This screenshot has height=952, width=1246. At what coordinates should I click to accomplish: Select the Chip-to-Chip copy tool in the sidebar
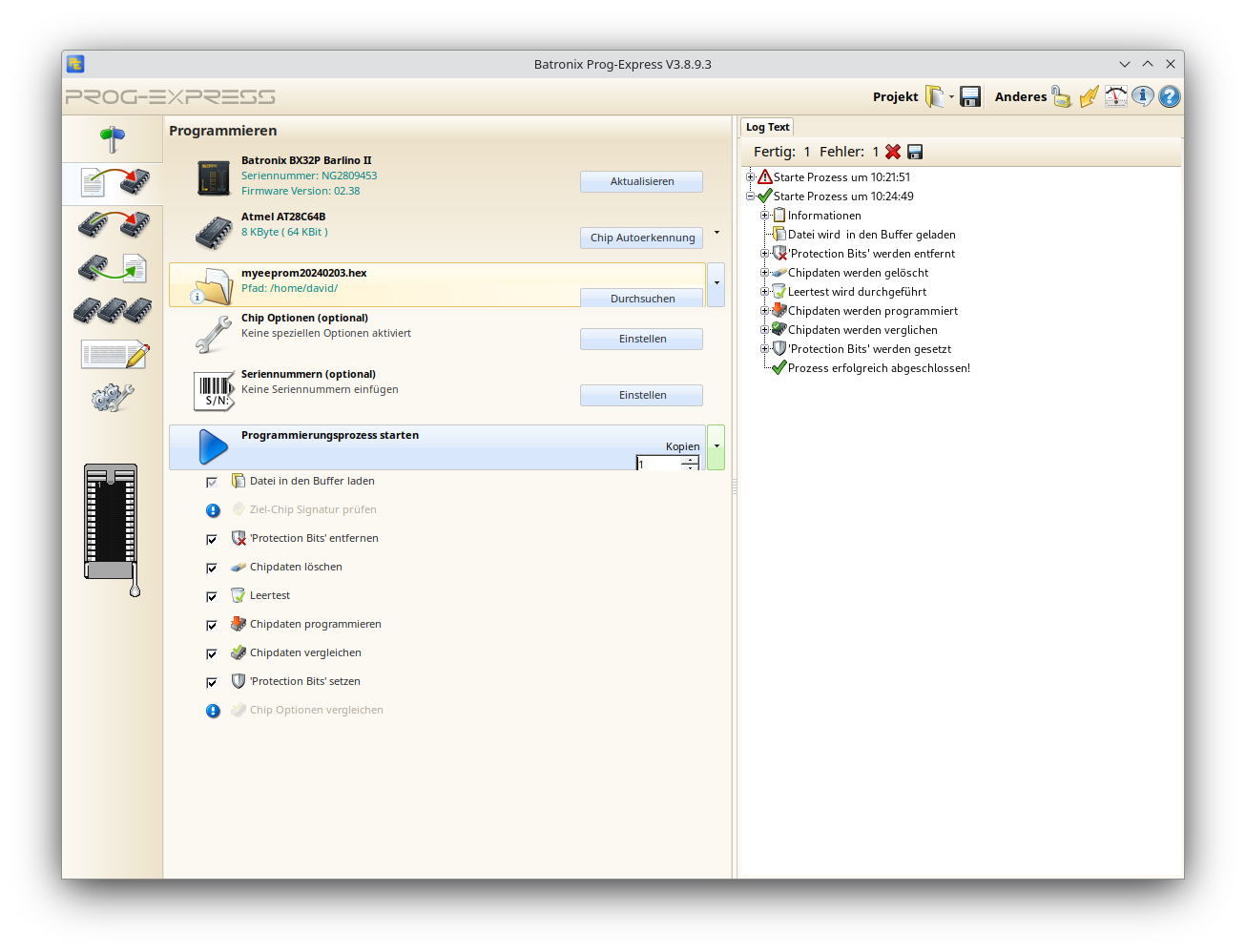pyautogui.click(x=113, y=224)
